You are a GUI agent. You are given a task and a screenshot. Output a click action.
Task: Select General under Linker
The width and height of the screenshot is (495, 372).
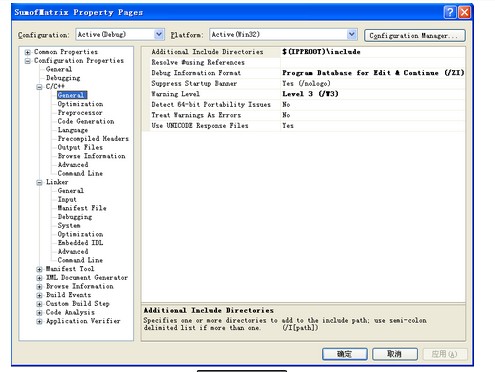pos(70,190)
